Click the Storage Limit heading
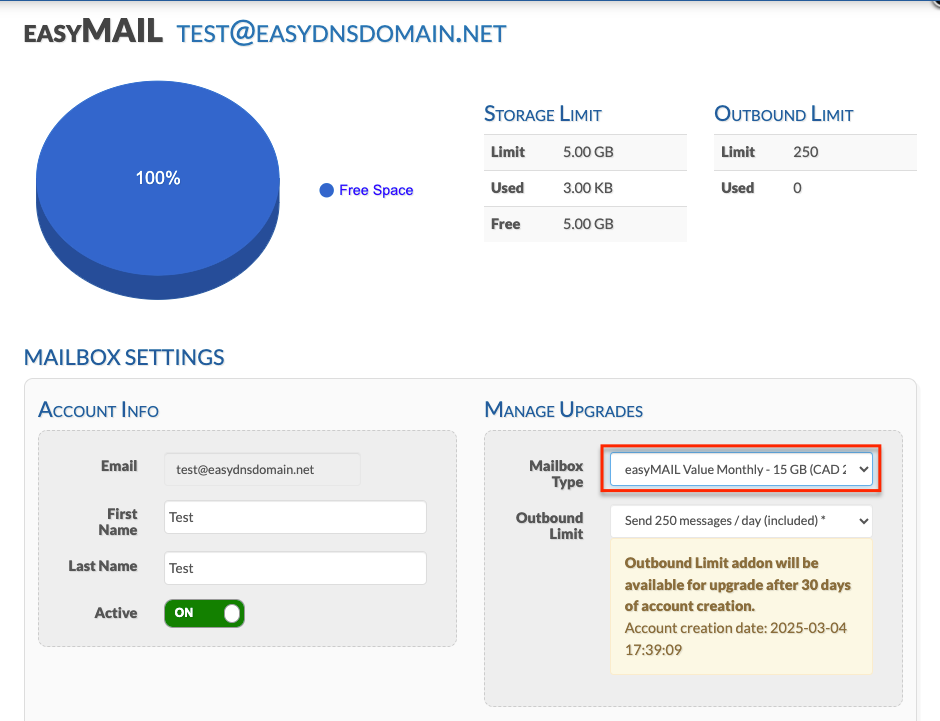940x721 pixels. click(x=543, y=114)
